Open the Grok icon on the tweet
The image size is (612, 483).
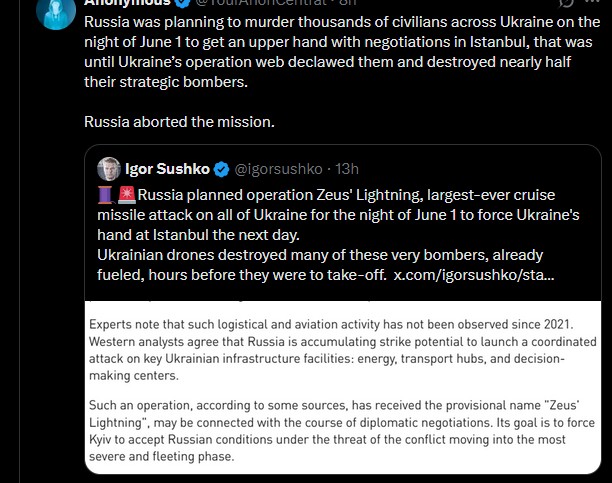566,3
